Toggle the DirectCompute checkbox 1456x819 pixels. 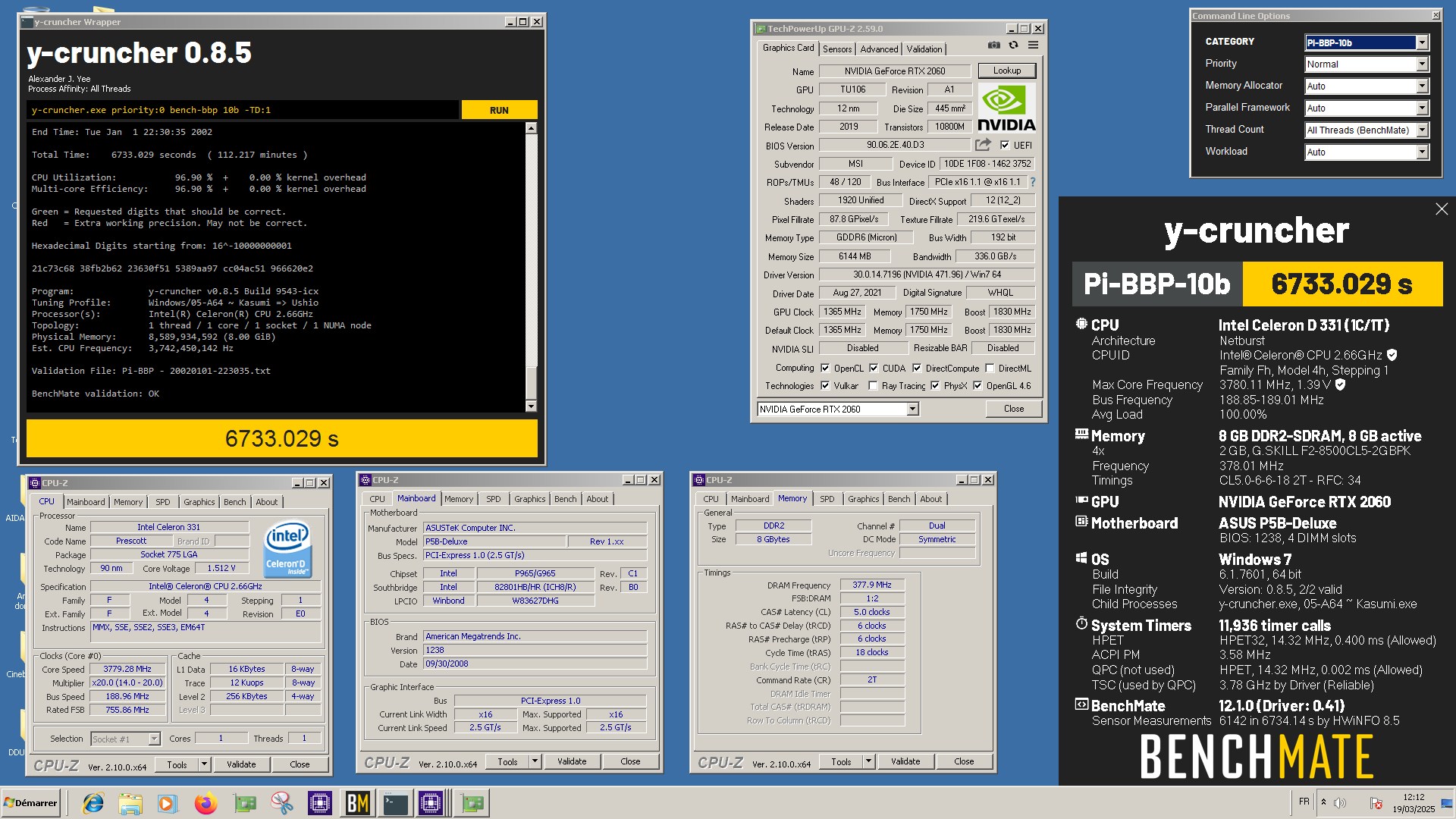click(917, 368)
